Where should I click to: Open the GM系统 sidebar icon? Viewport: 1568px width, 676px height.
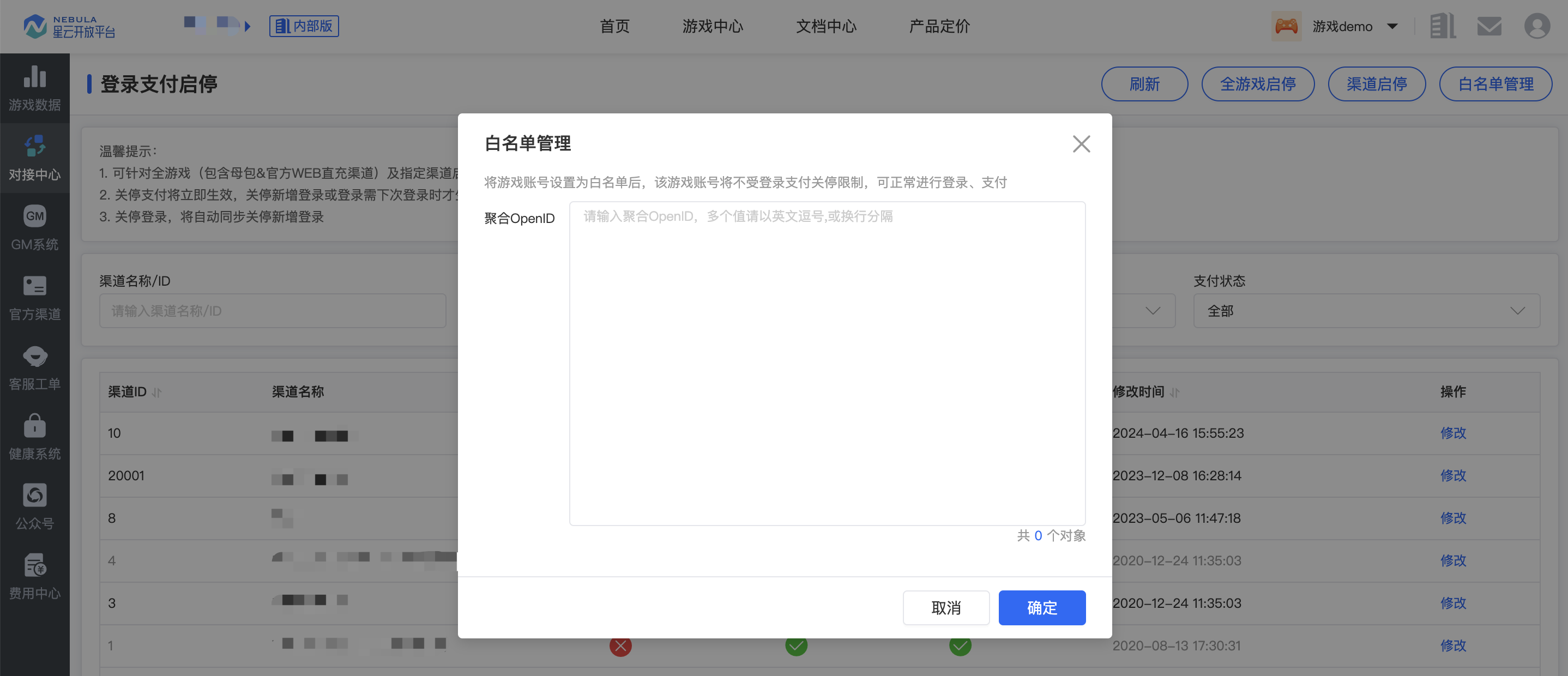click(35, 216)
